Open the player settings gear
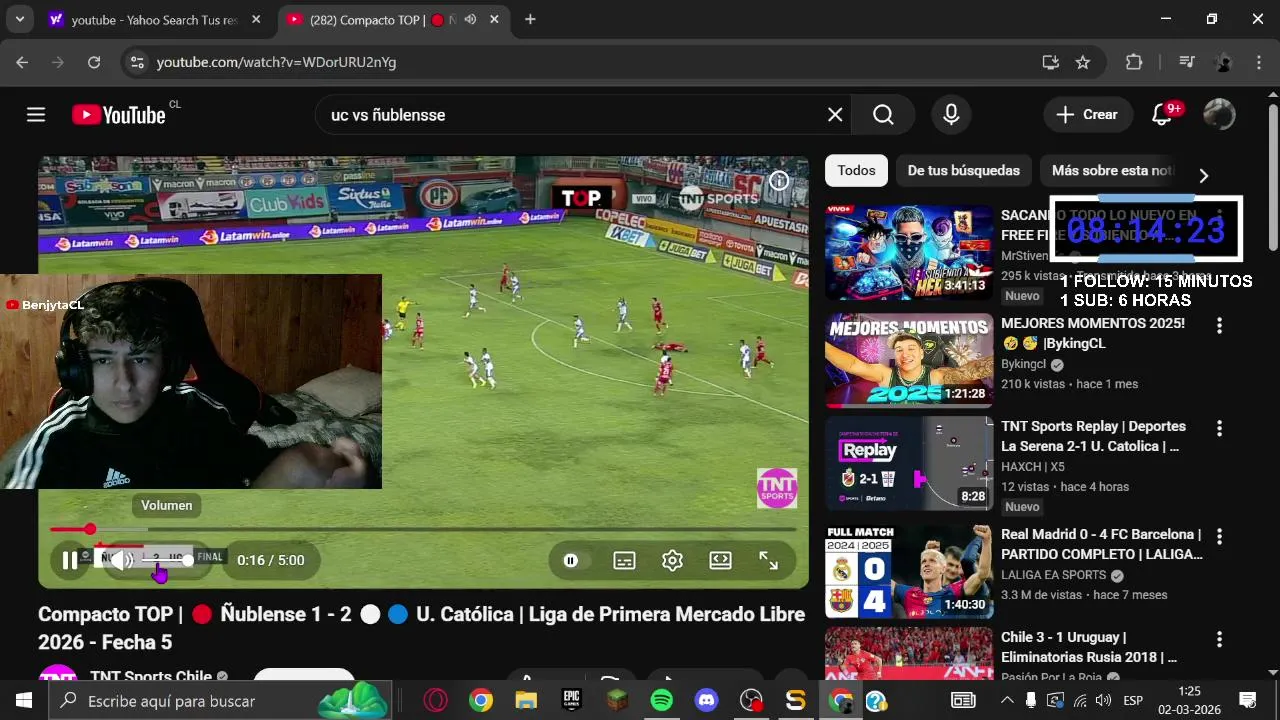 [x=672, y=560]
